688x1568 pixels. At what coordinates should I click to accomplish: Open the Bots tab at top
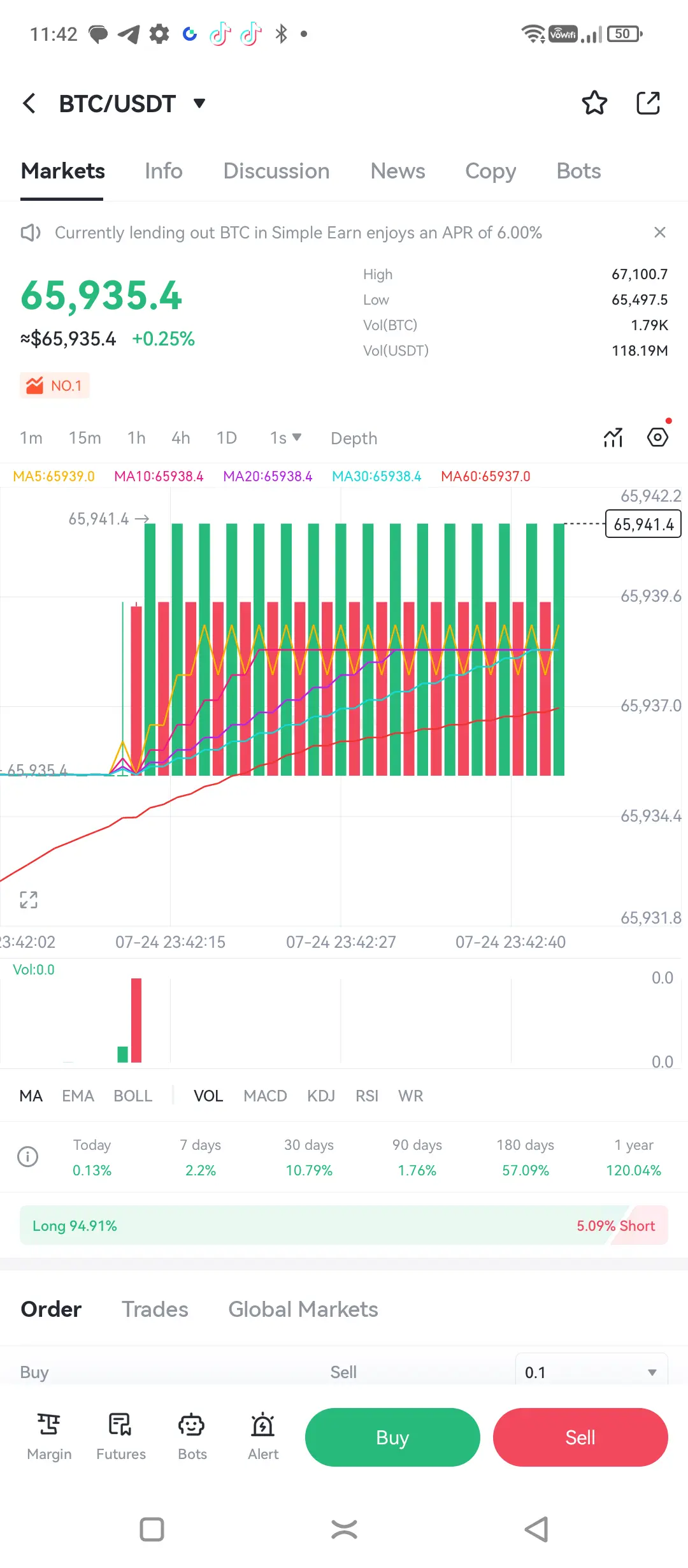(578, 171)
